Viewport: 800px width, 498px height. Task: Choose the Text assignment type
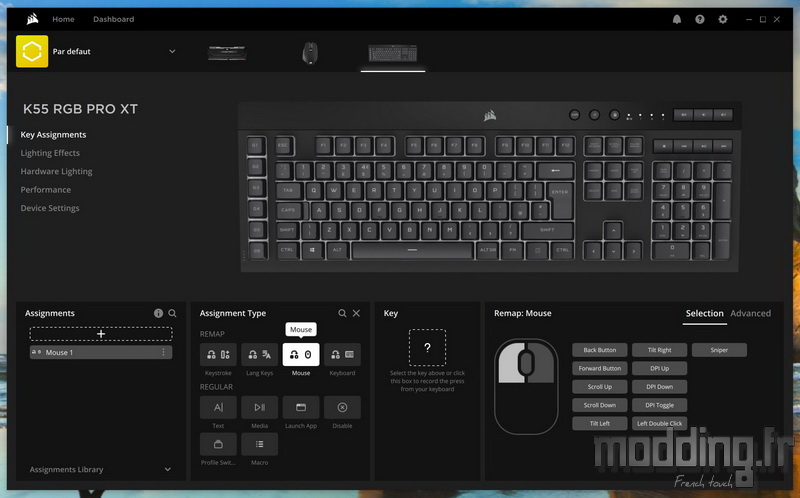[x=218, y=407]
